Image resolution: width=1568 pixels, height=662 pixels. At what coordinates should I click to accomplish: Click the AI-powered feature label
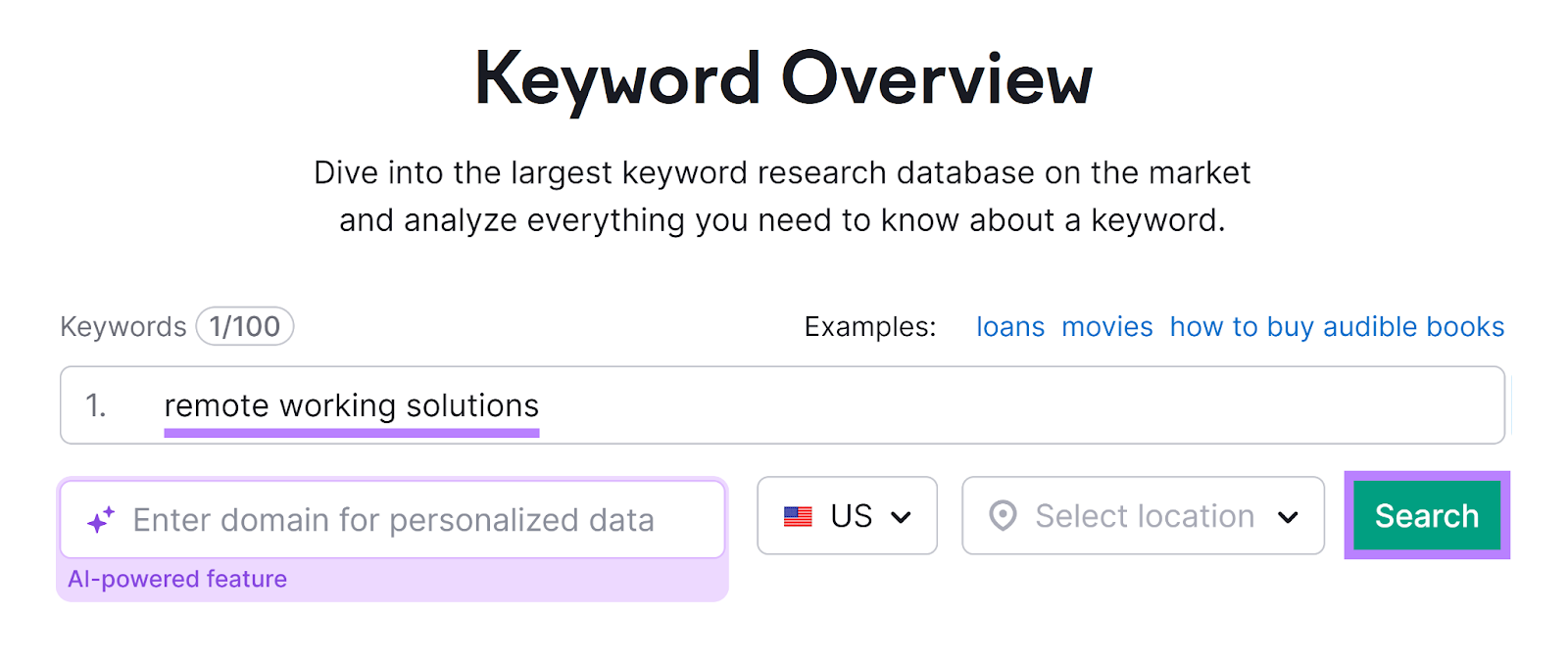click(x=178, y=579)
